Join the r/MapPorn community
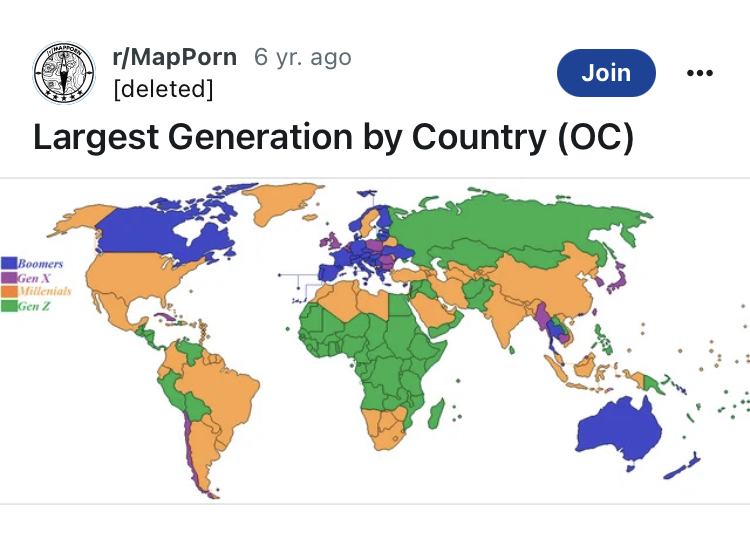The image size is (750, 541). (606, 73)
